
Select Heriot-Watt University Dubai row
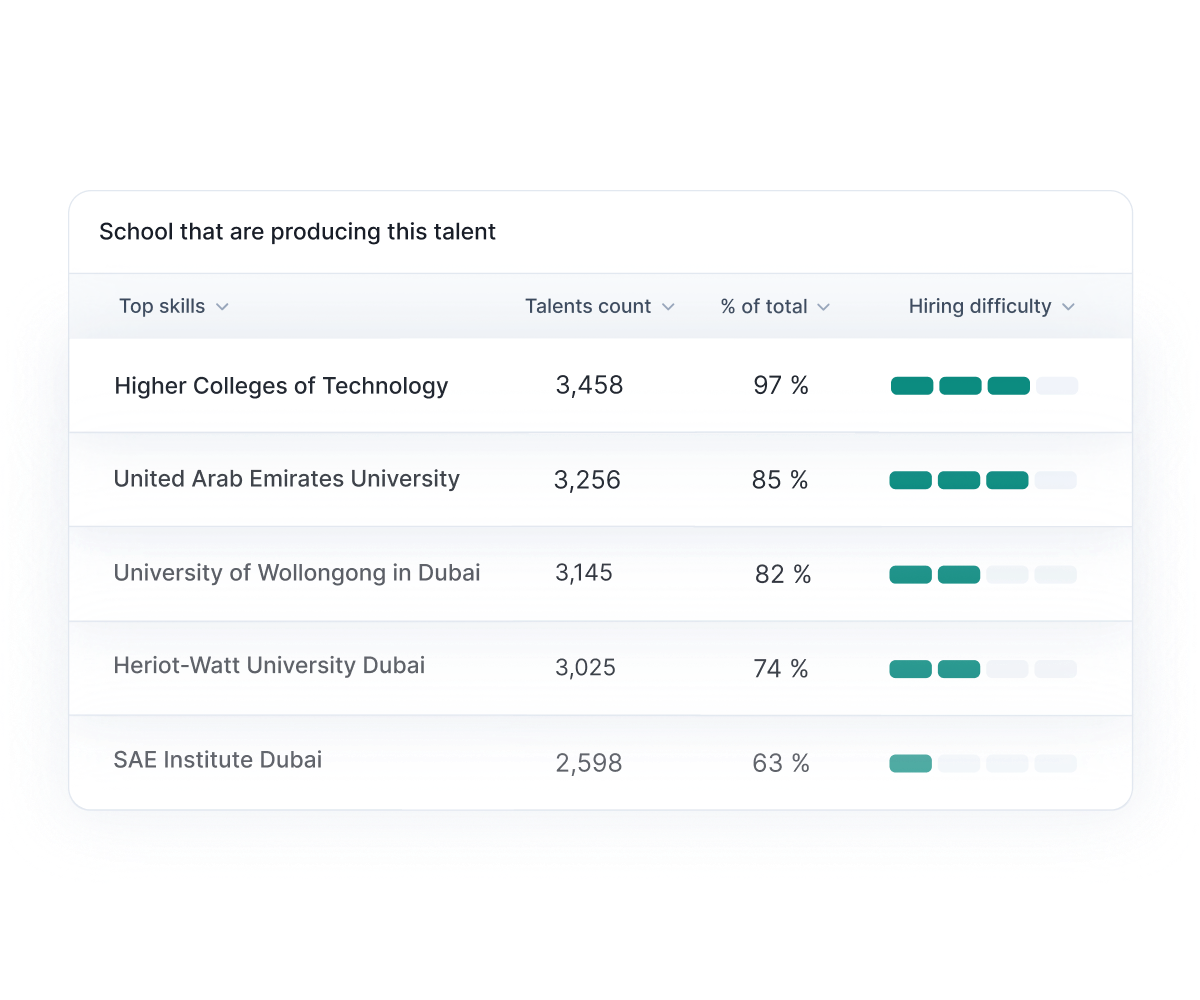point(269,666)
